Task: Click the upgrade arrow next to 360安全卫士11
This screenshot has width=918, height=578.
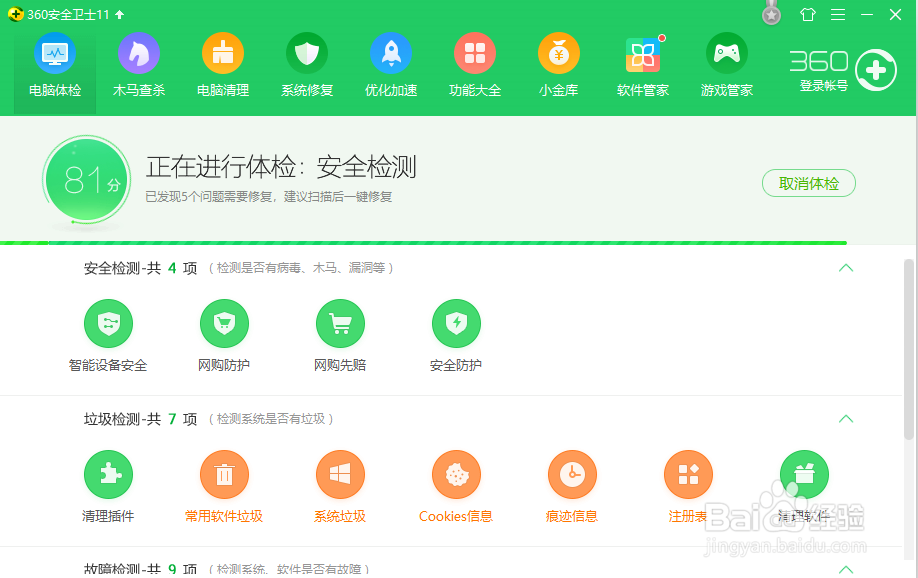Action: pos(119,14)
